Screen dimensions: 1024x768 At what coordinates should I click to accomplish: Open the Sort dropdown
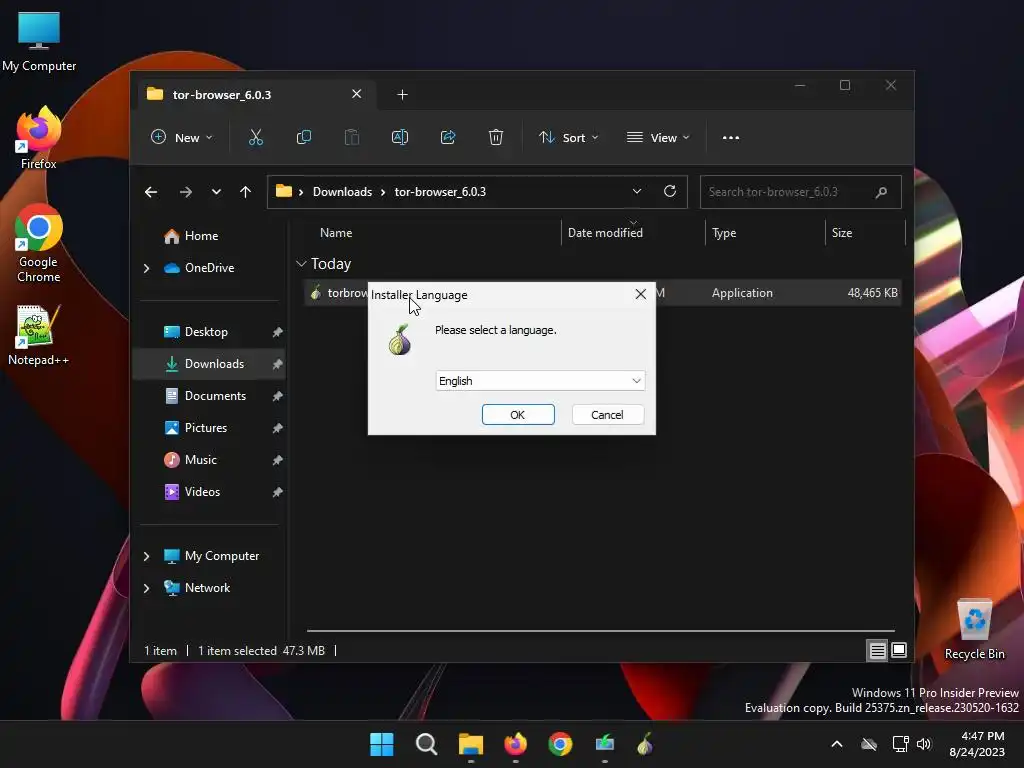pyautogui.click(x=568, y=138)
